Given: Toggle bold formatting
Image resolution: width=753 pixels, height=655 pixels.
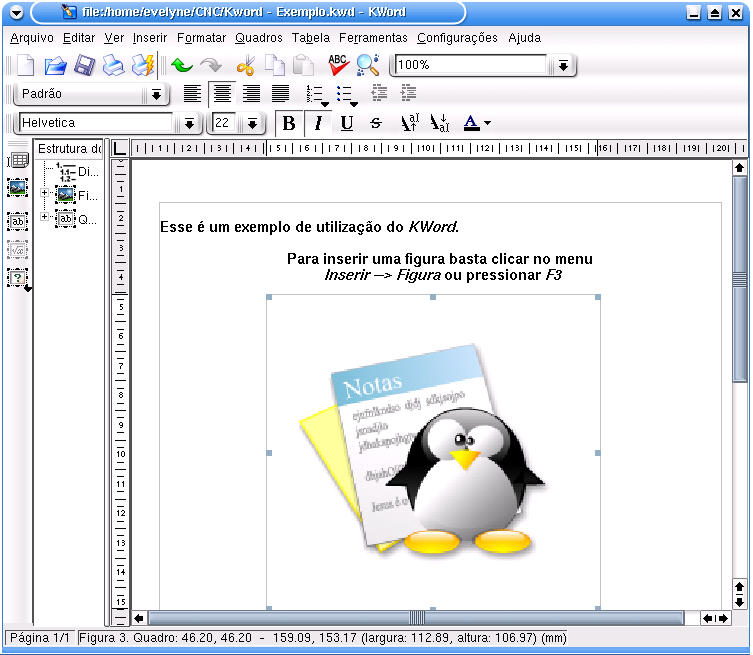Looking at the screenshot, I should pyautogui.click(x=289, y=123).
